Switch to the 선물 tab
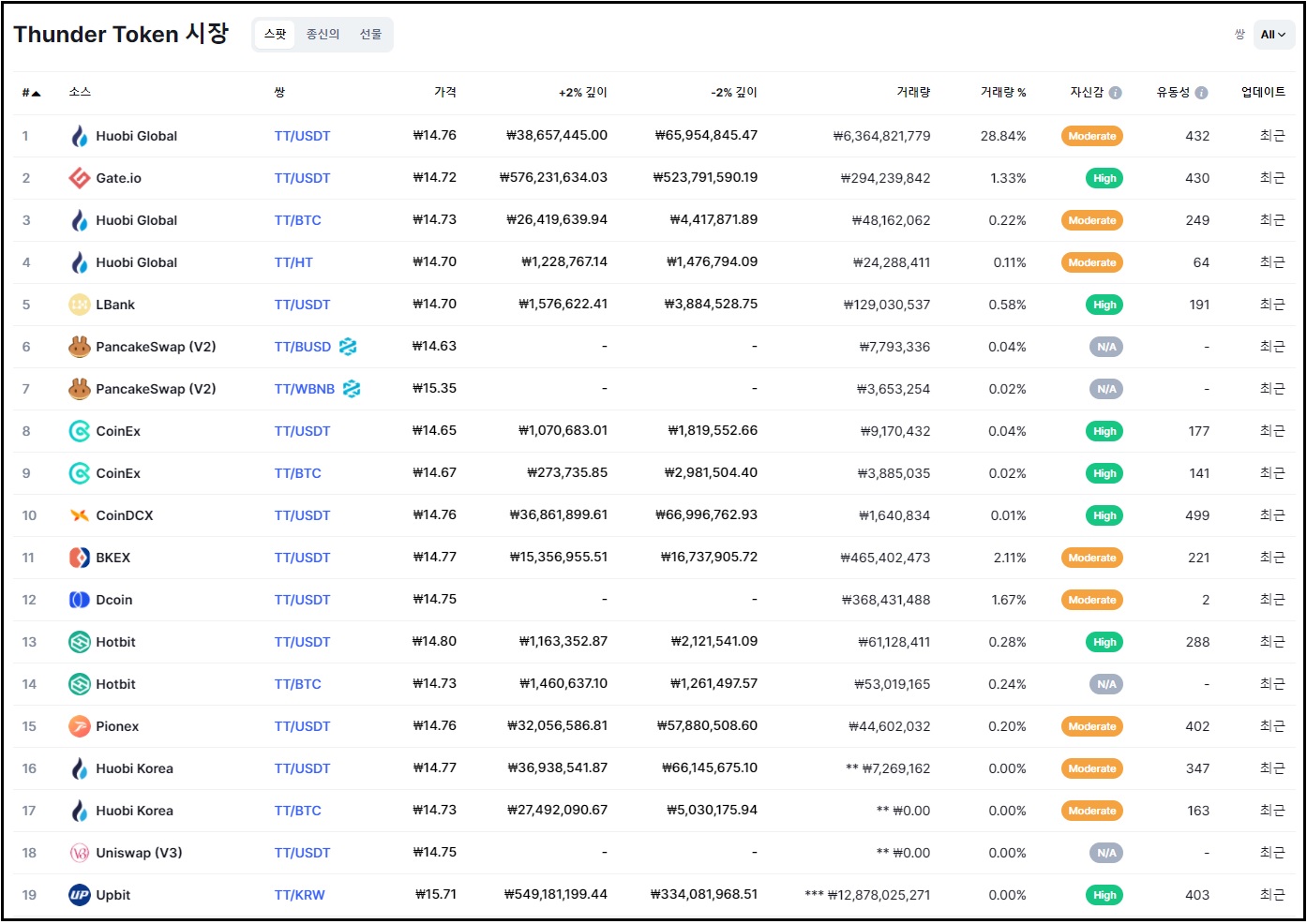1307x924 pixels. point(370,34)
